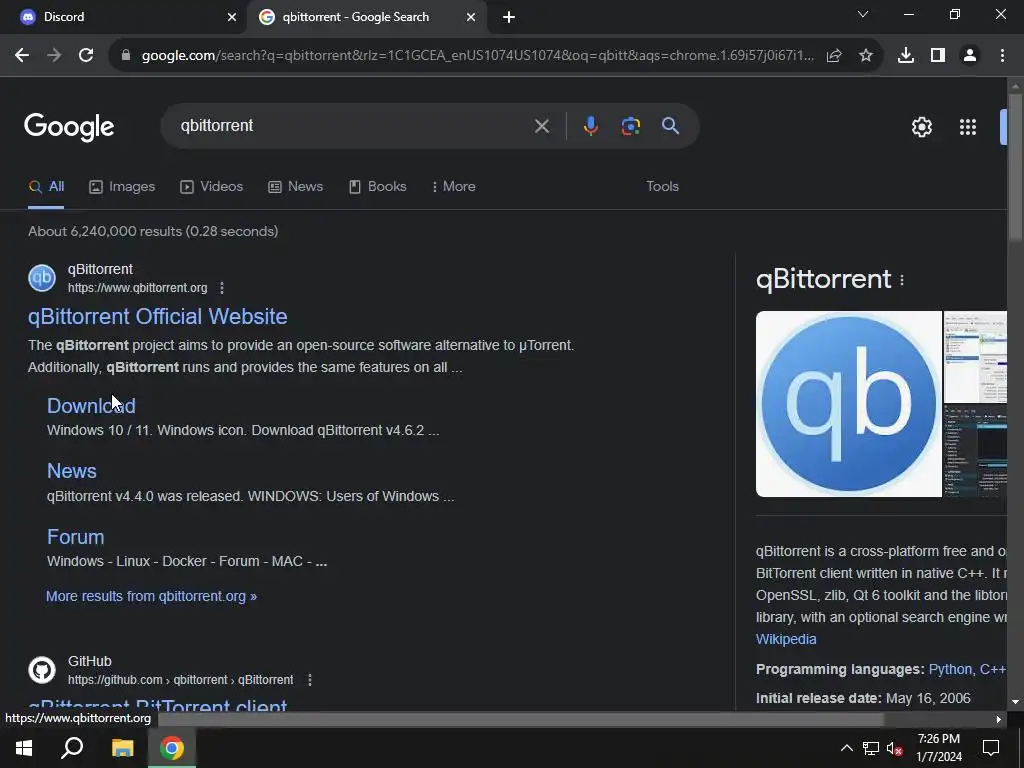1024x768 pixels.
Task: Clear the search box with the X
Action: (x=541, y=126)
